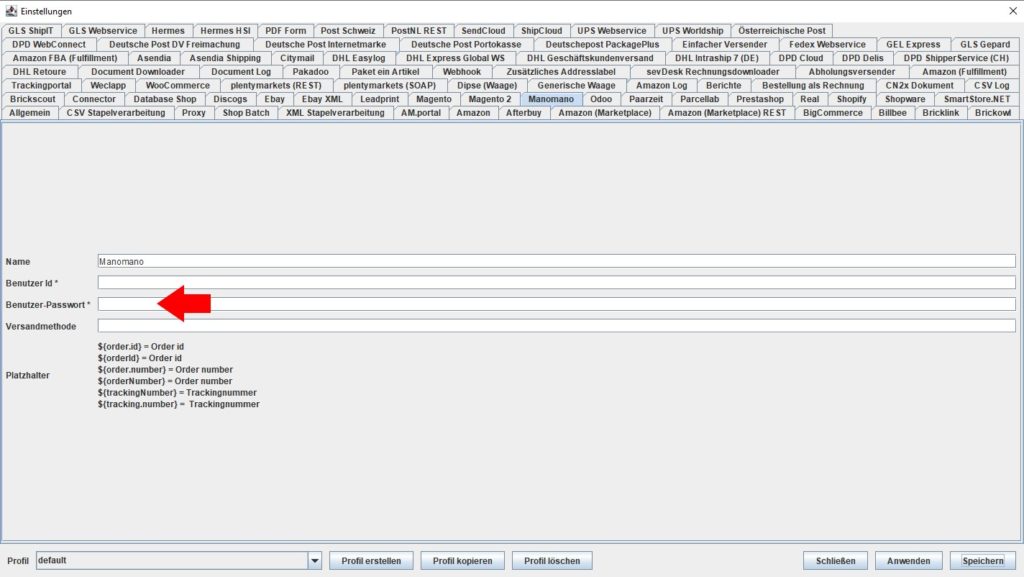Open the Discogs tab
The height and width of the screenshot is (577, 1024).
[x=231, y=99]
